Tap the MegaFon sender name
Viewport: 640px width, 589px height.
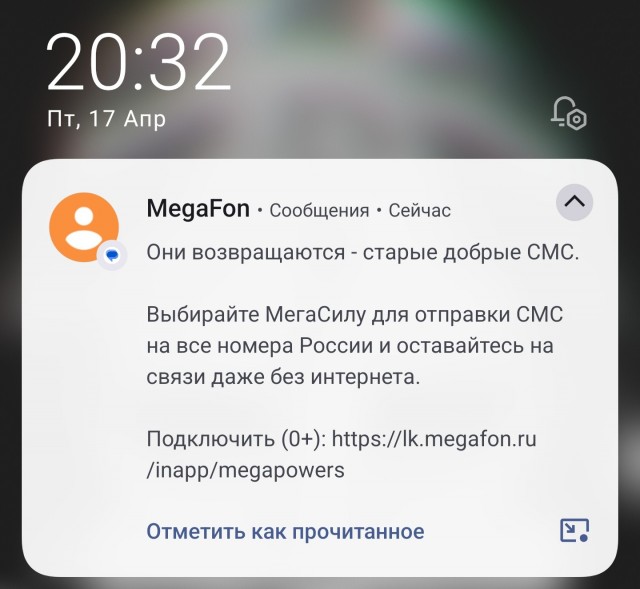[x=198, y=209]
